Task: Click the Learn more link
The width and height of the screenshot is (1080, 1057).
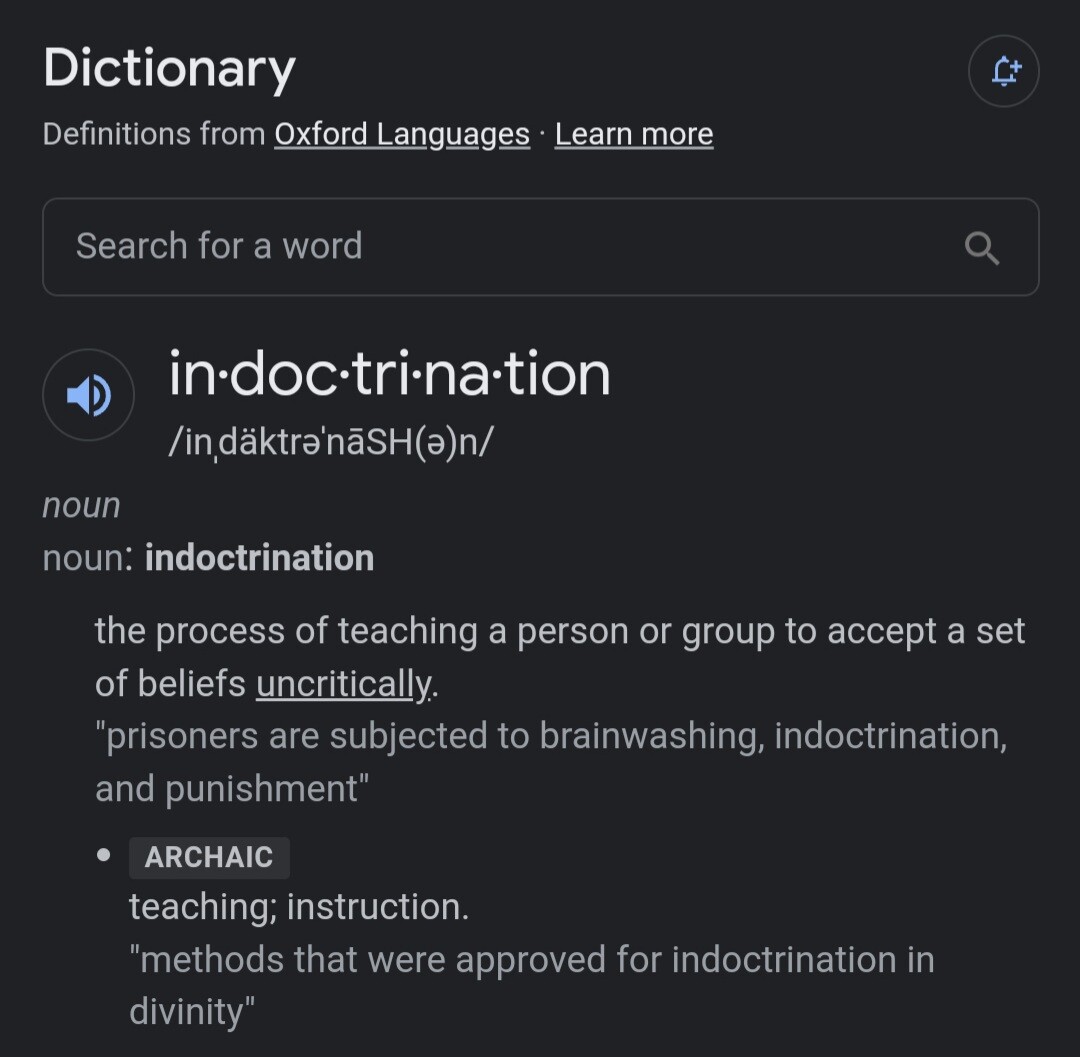Action: click(x=634, y=134)
